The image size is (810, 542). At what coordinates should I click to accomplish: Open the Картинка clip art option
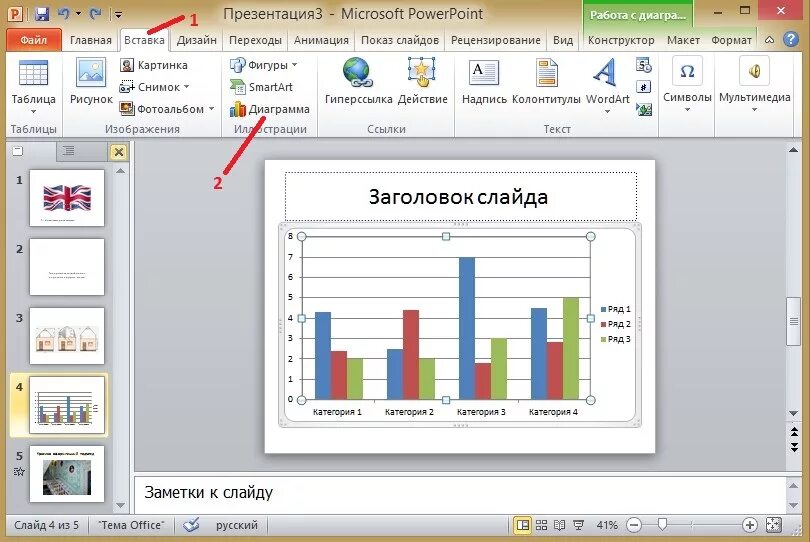click(153, 65)
